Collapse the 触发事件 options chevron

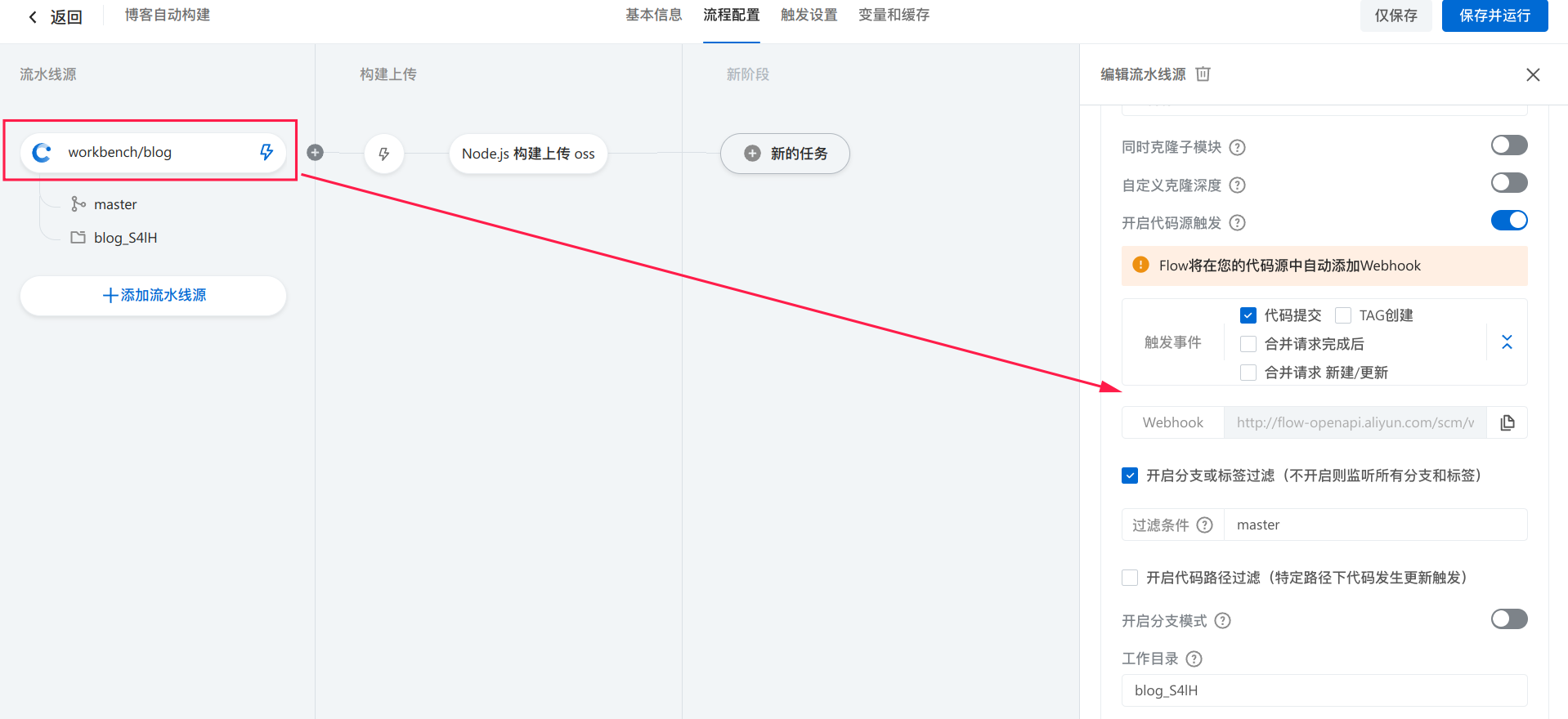point(1507,342)
